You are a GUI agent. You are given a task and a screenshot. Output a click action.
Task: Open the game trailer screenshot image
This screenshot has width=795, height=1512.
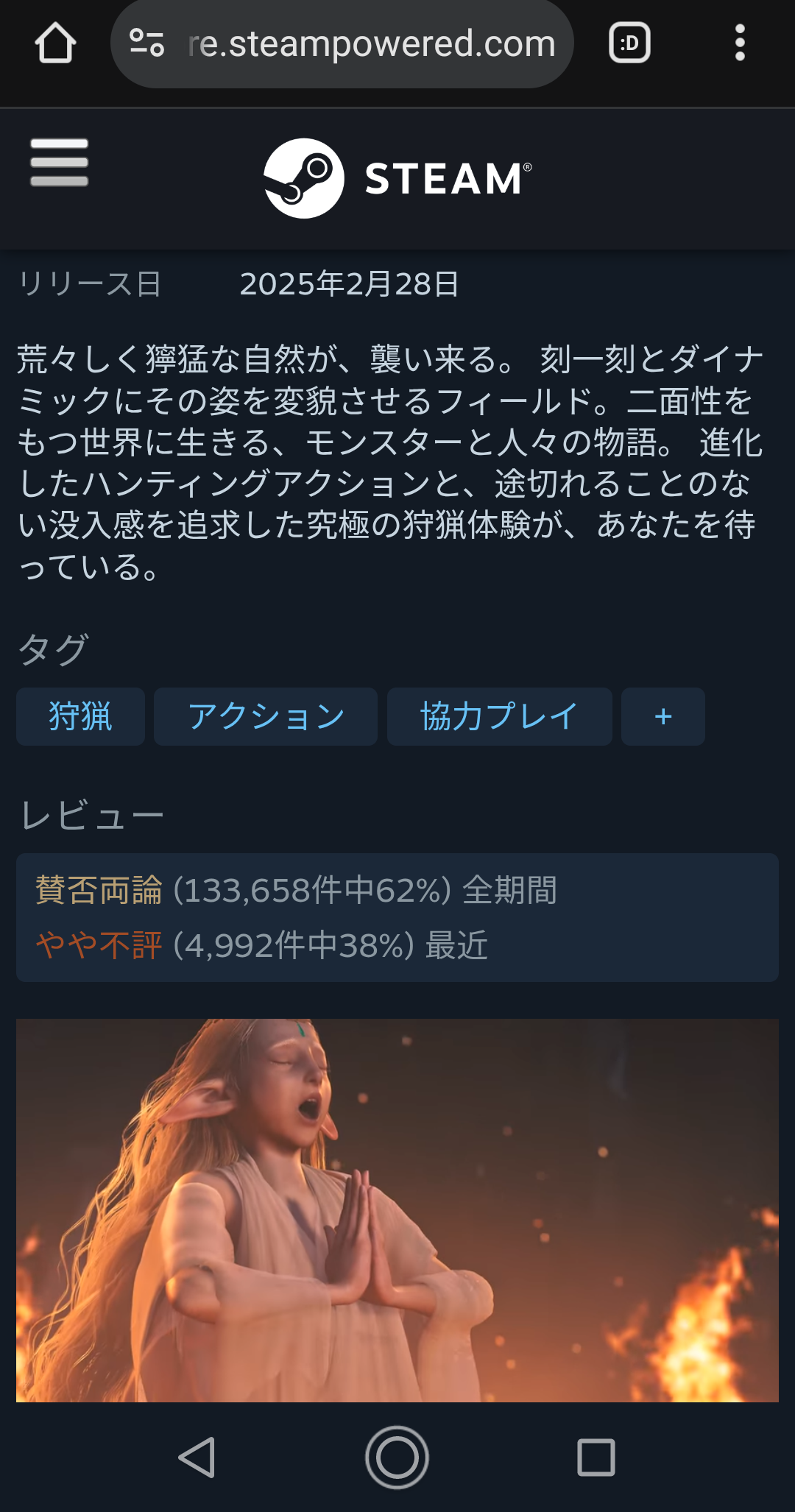pos(397,1210)
